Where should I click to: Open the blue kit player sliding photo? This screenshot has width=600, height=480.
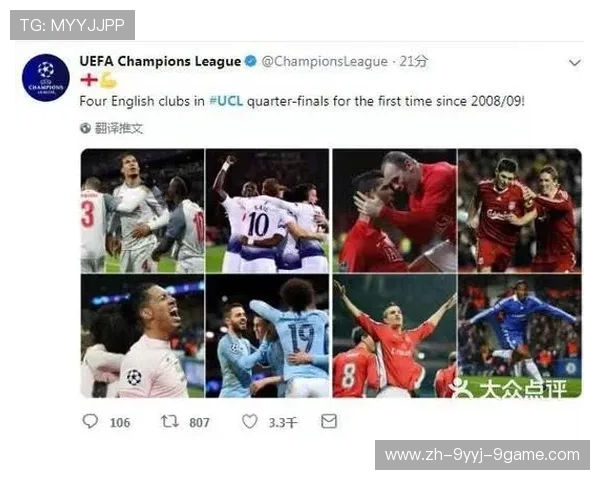pyautogui.click(x=520, y=336)
